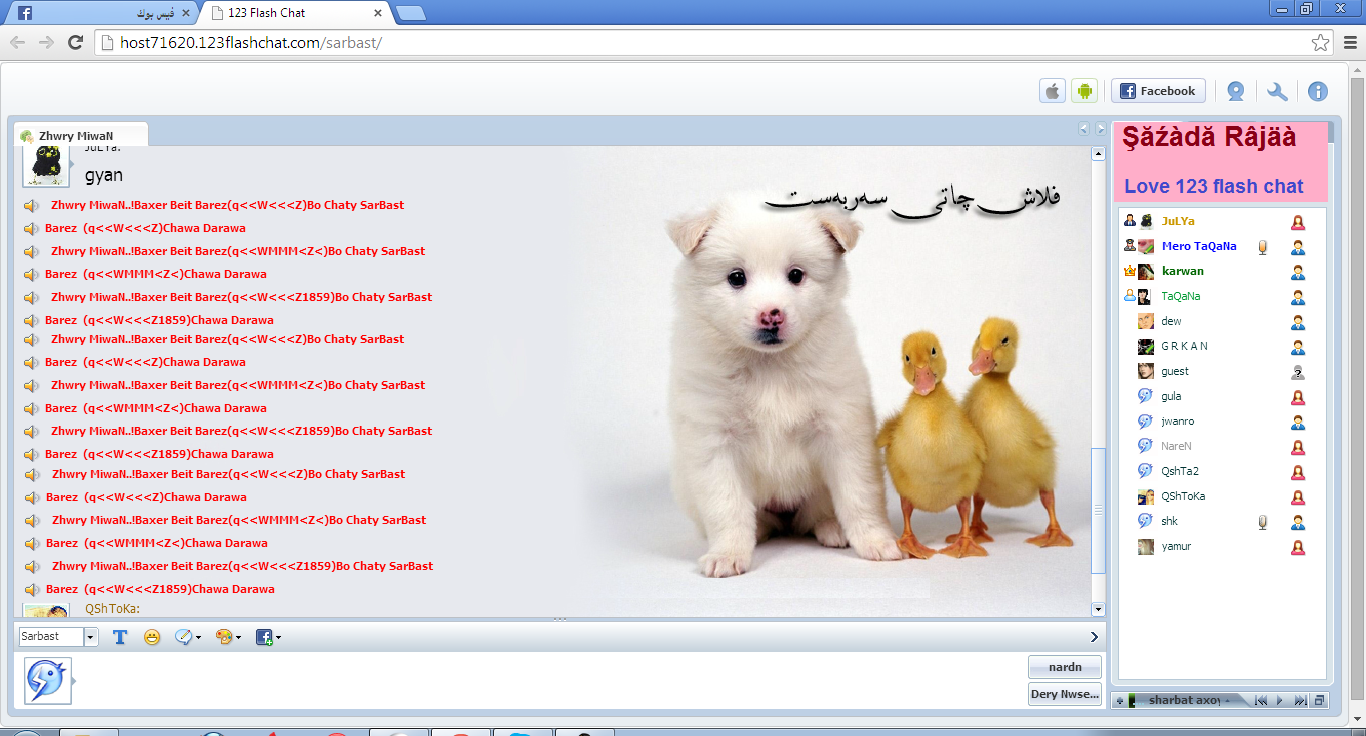Click own avatar beside message input
Viewport: 1366px width, 736px height.
[48, 681]
